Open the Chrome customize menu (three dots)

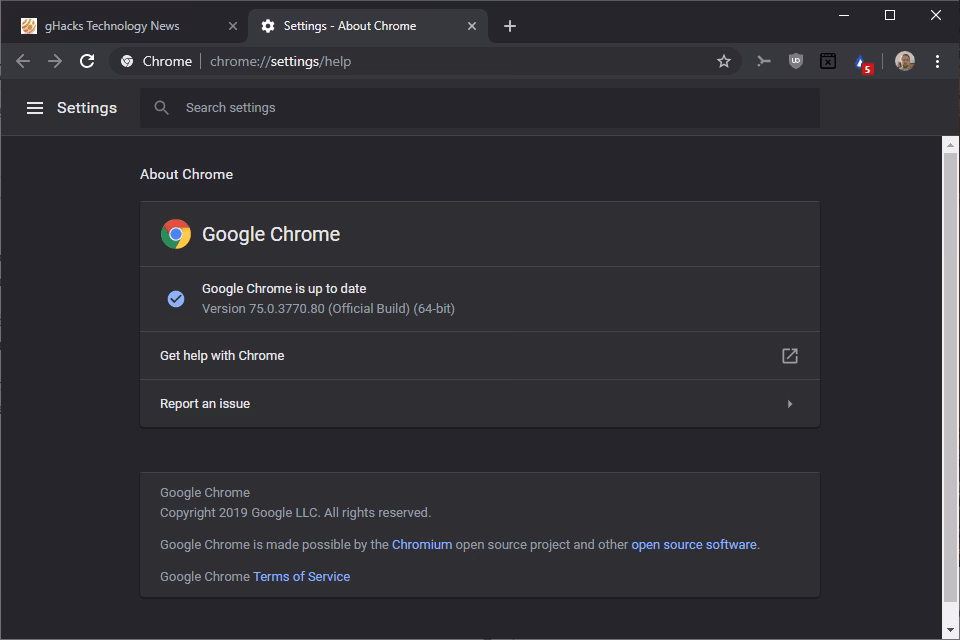click(937, 61)
